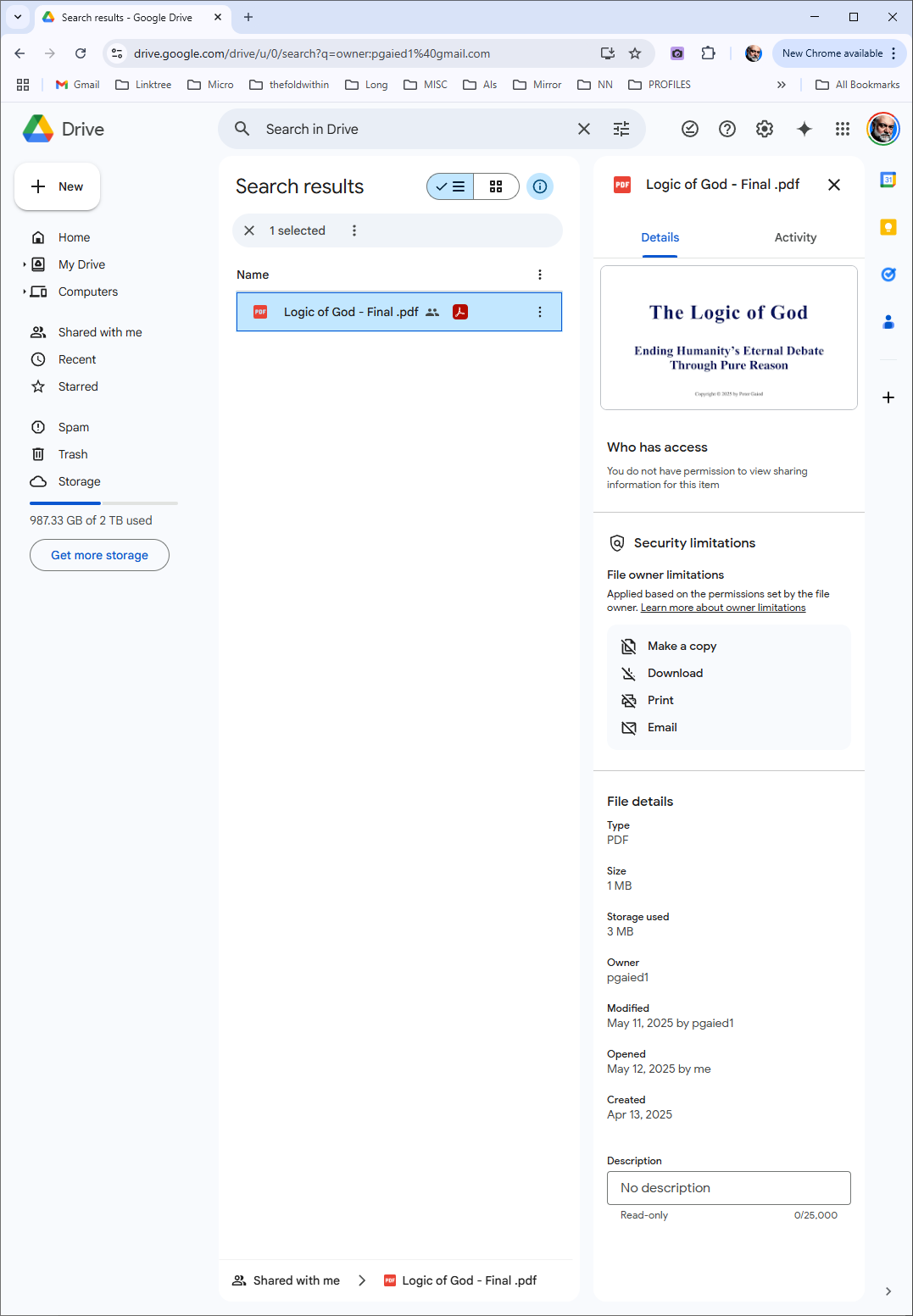Open the file with Adobe Acrobat icon
This screenshot has height=1316, width=913.
point(460,312)
